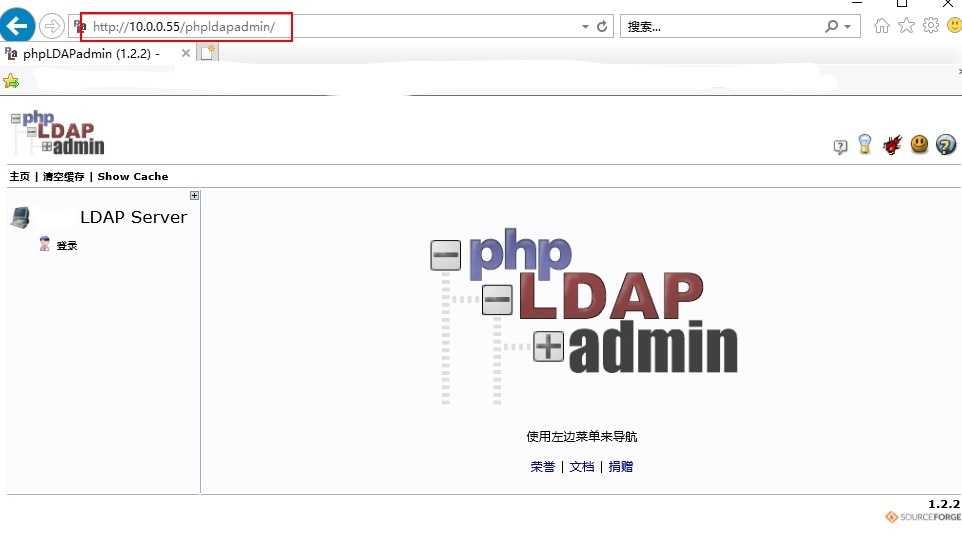Click the yellow smiley donate icon

919,144
